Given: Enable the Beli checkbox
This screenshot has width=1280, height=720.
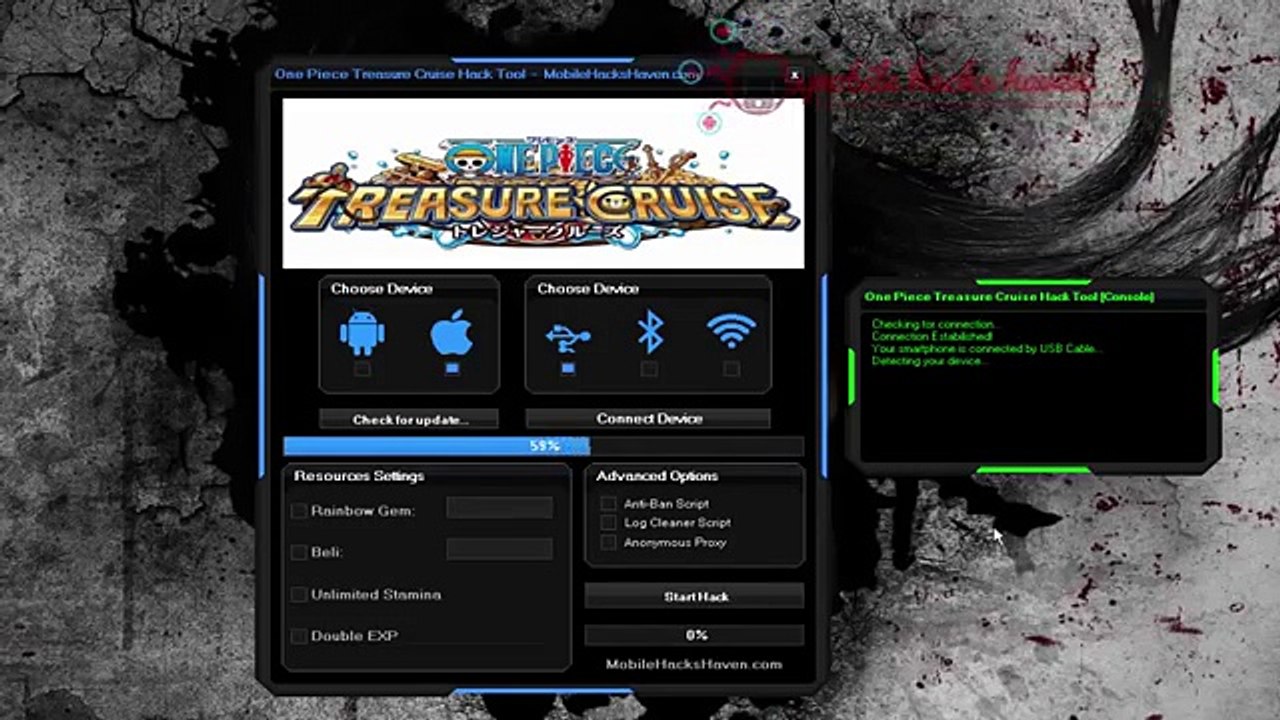Looking at the screenshot, I should (x=299, y=552).
